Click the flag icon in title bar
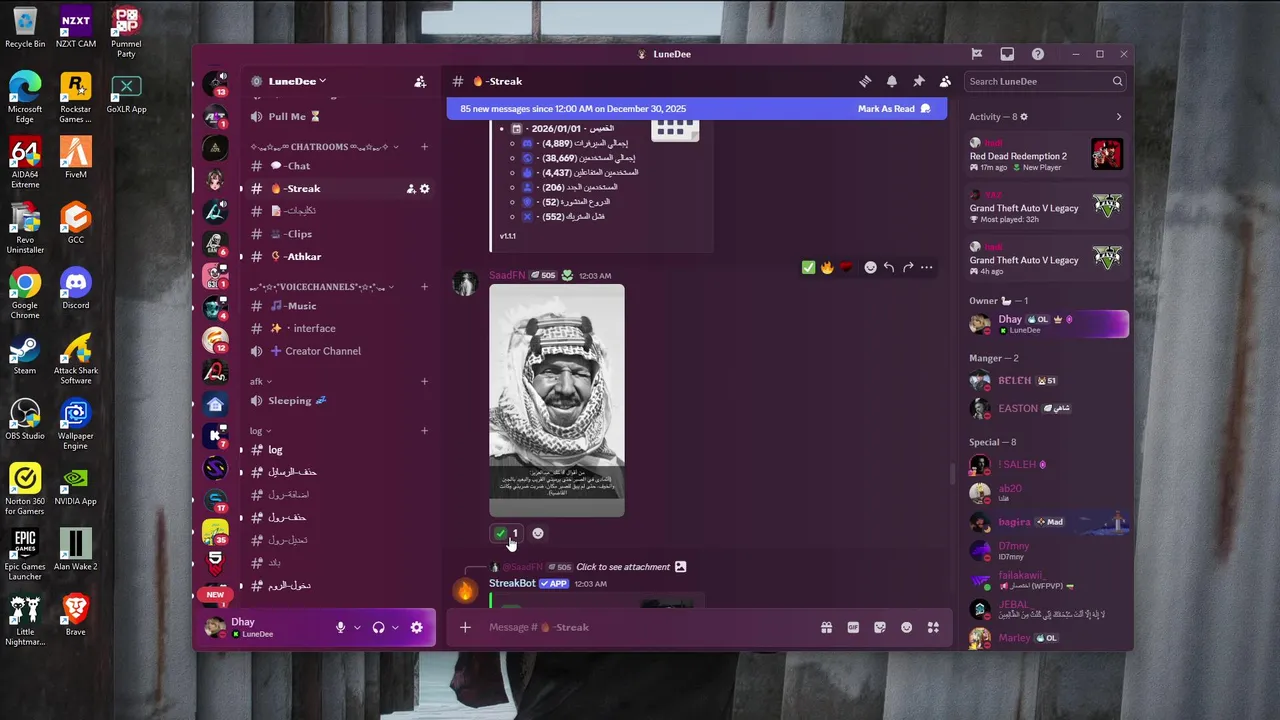 click(x=977, y=54)
